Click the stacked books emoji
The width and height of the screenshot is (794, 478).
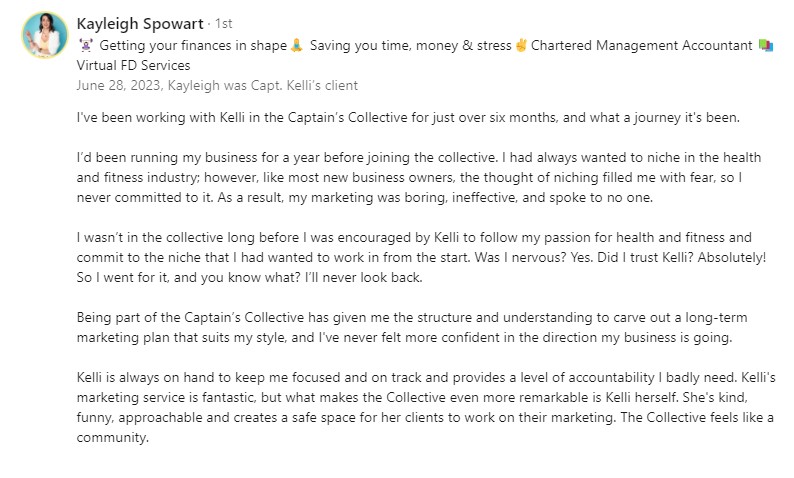(x=766, y=45)
